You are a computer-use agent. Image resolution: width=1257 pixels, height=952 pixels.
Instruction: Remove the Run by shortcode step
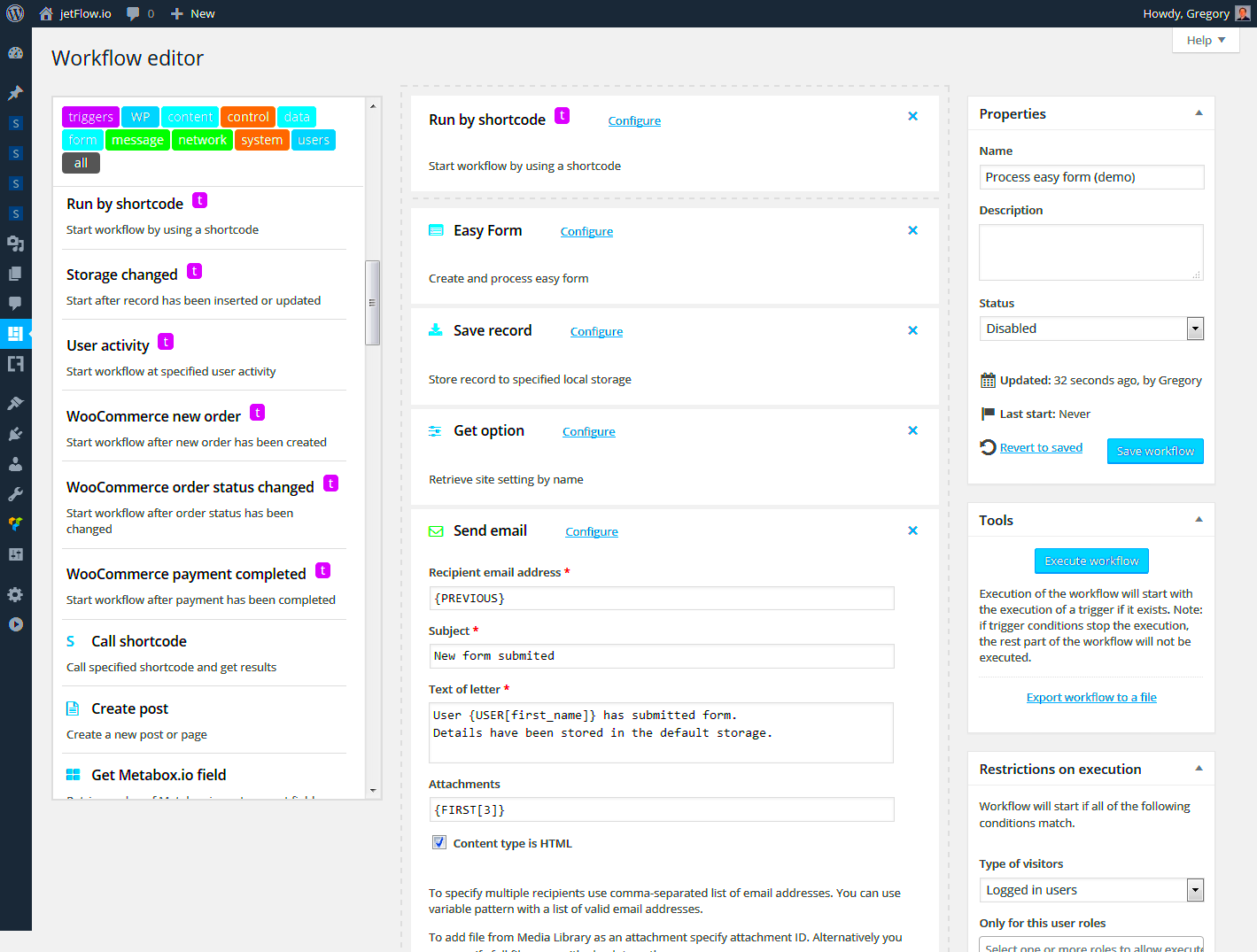tap(912, 116)
